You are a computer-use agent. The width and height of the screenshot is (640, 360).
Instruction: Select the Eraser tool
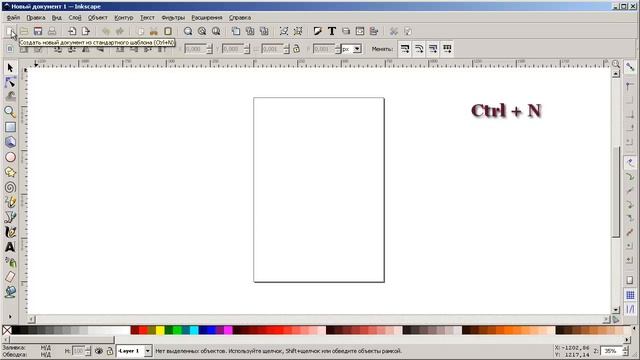[10, 277]
